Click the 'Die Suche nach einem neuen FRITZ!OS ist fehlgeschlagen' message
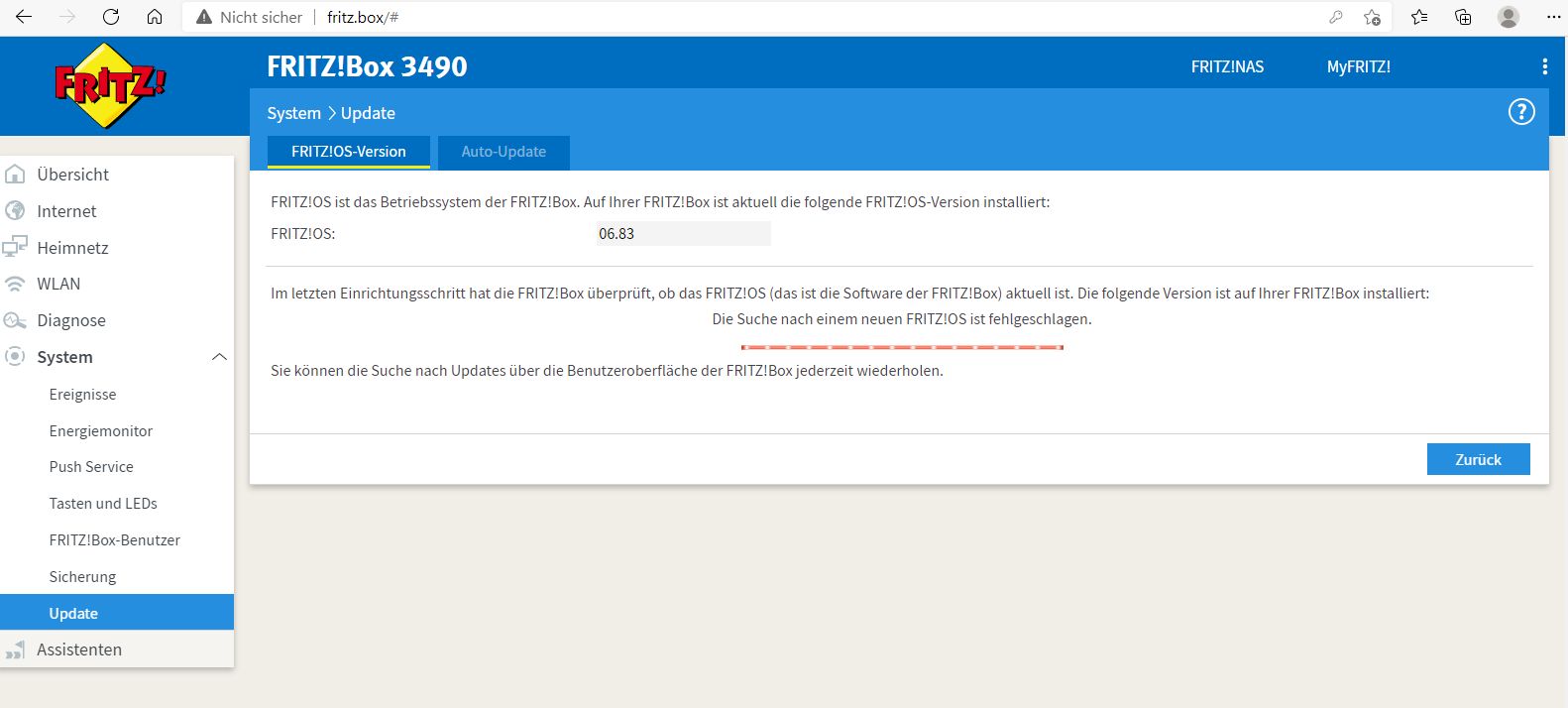Image resolution: width=1568 pixels, height=708 pixels. [902, 319]
